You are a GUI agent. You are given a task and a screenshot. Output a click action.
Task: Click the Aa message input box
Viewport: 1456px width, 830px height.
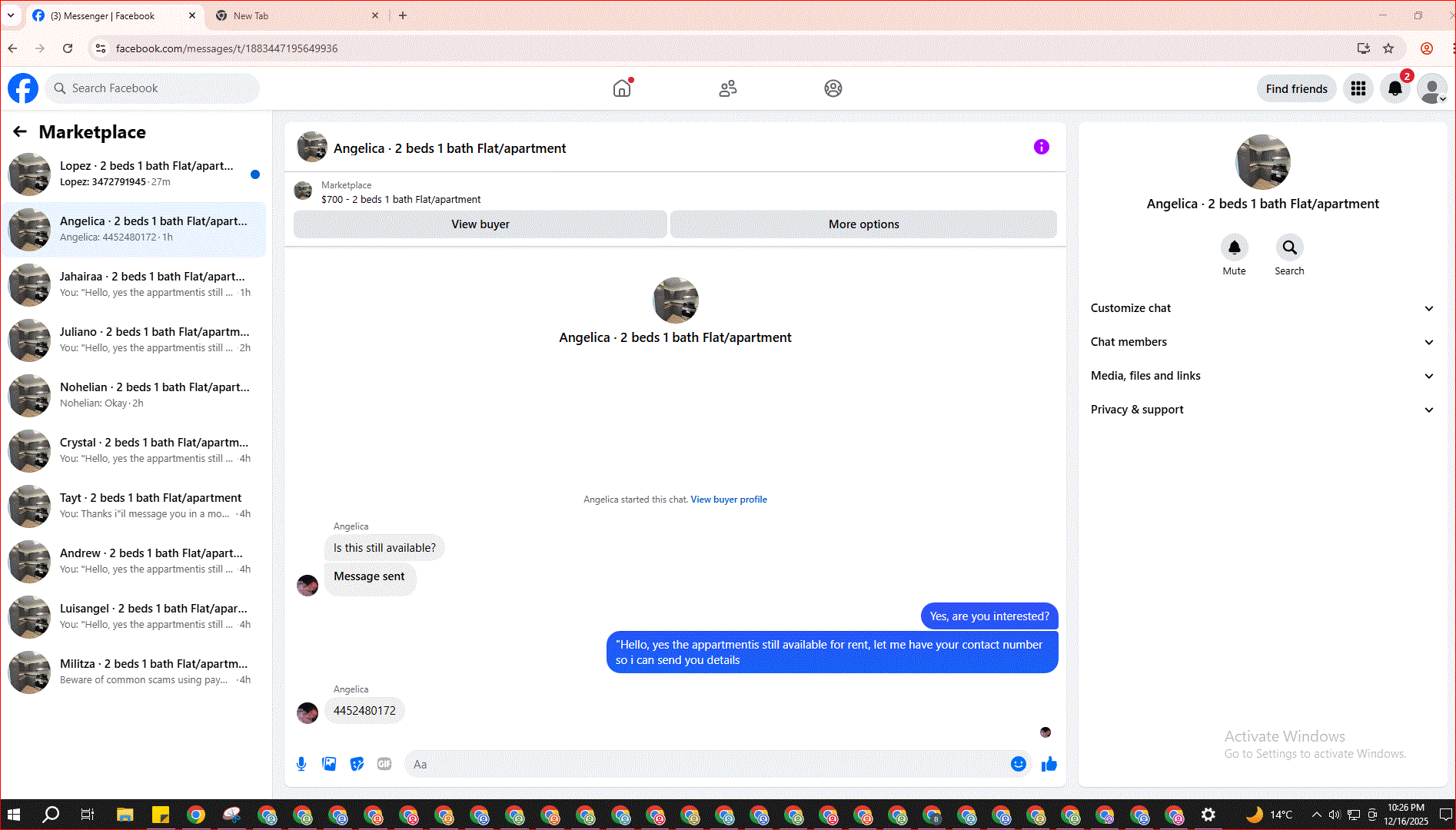click(707, 764)
